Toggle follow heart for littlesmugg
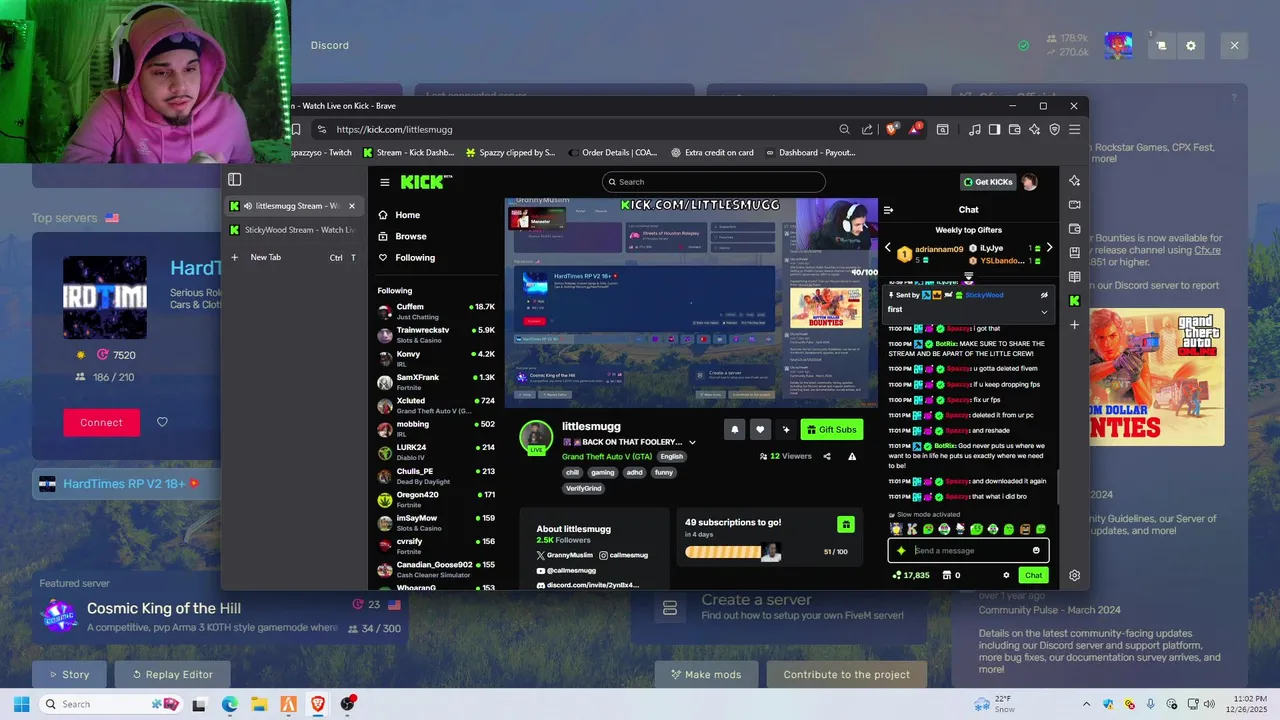This screenshot has width=1280, height=720. click(x=760, y=429)
